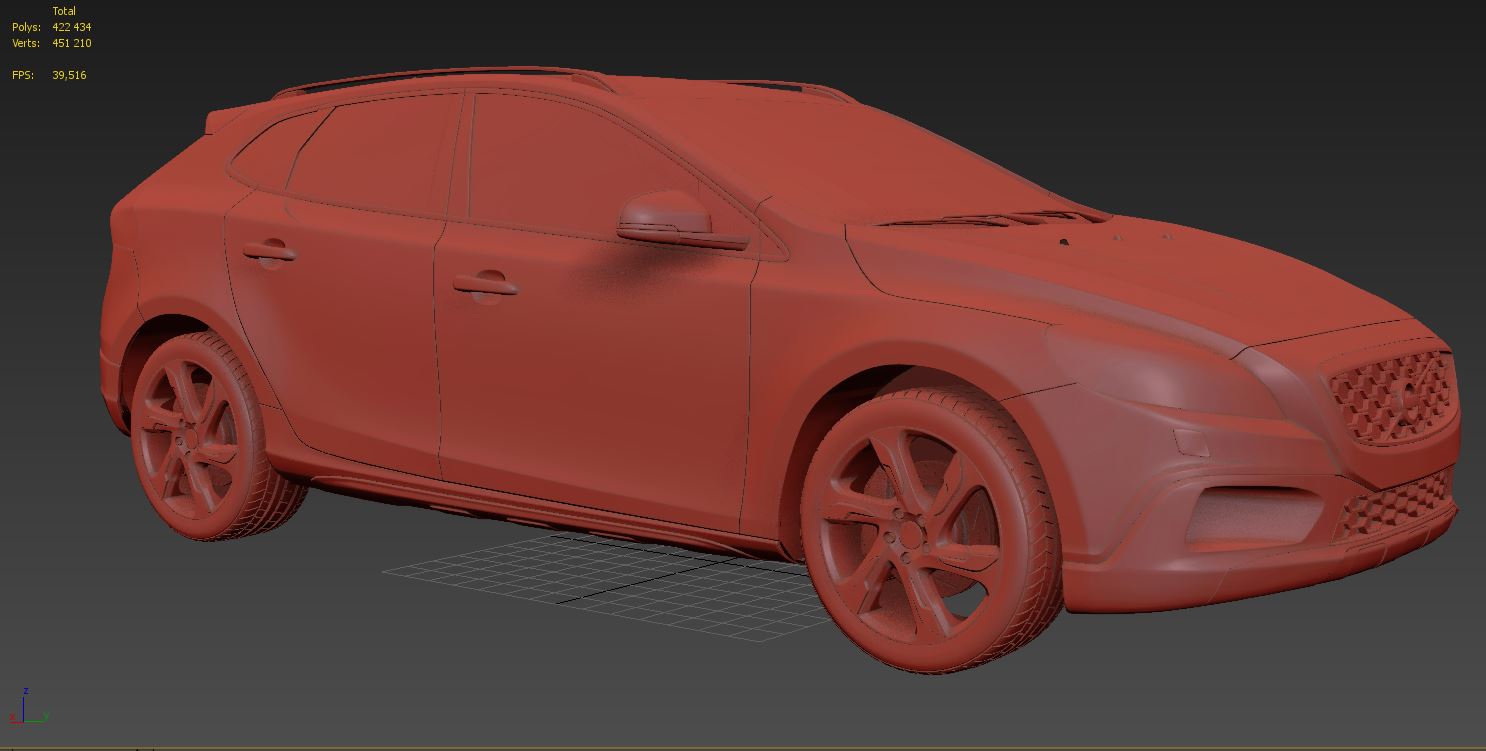Select the car's front wheel rim
The height and width of the screenshot is (751, 1486).
click(x=910, y=536)
